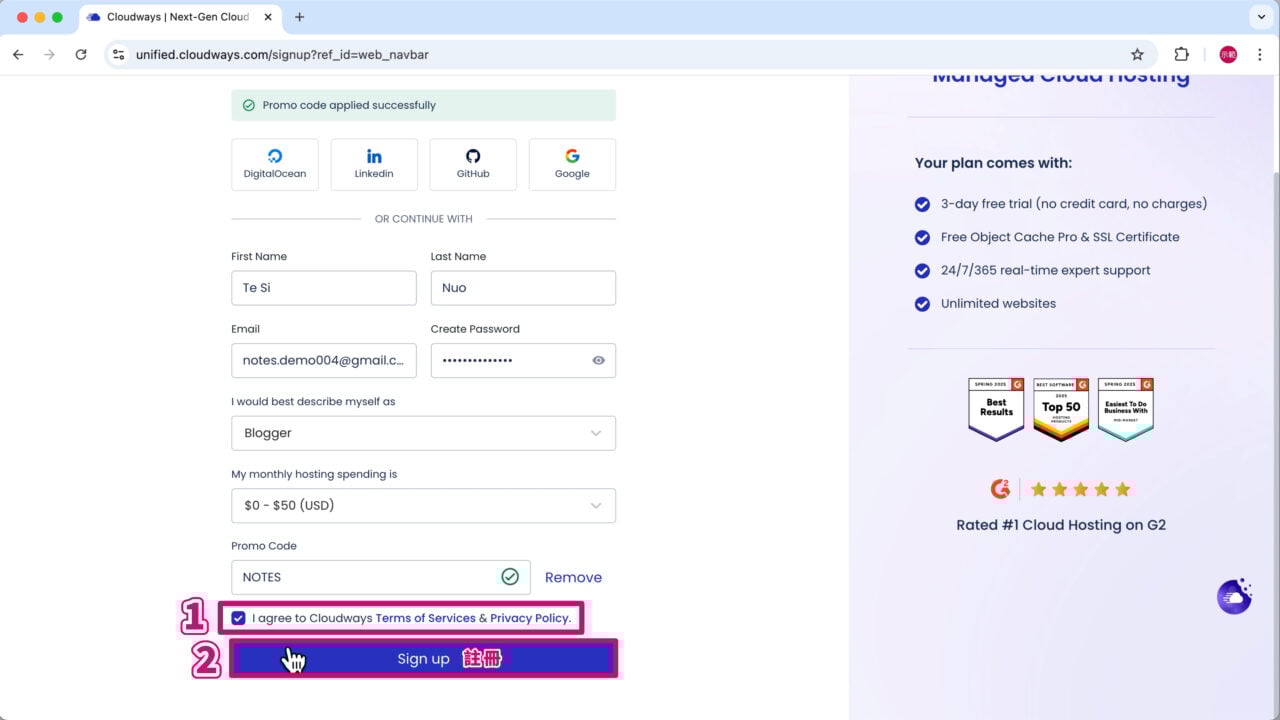The height and width of the screenshot is (720, 1280).
Task: Click the First Name input field
Action: (x=323, y=288)
